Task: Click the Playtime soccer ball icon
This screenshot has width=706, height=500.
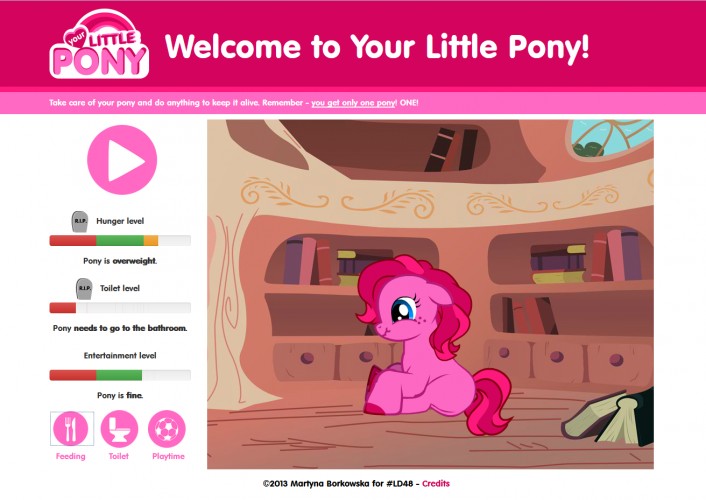Action: pos(167,429)
